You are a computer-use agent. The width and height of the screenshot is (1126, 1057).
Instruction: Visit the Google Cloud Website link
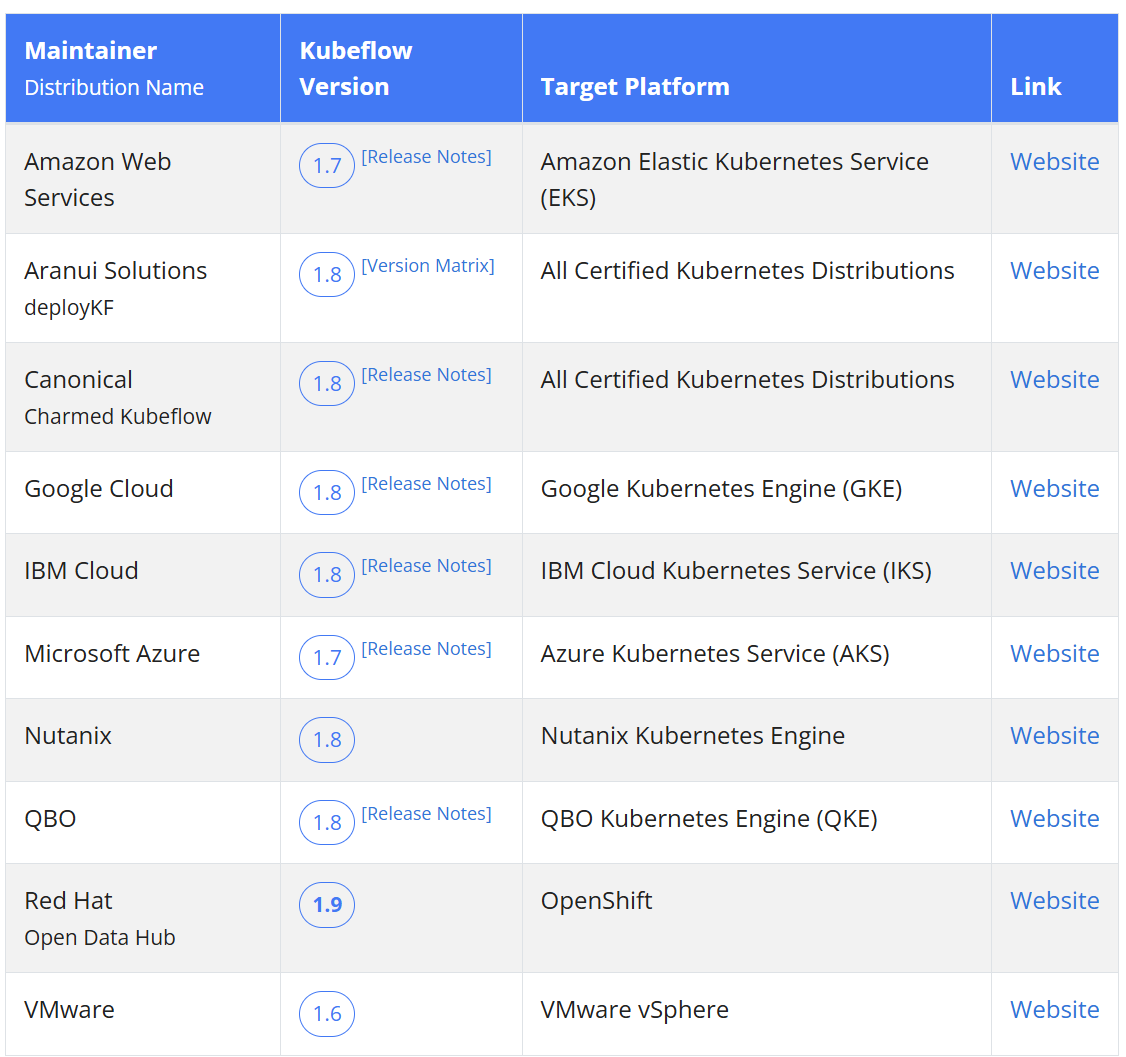pyautogui.click(x=1054, y=489)
